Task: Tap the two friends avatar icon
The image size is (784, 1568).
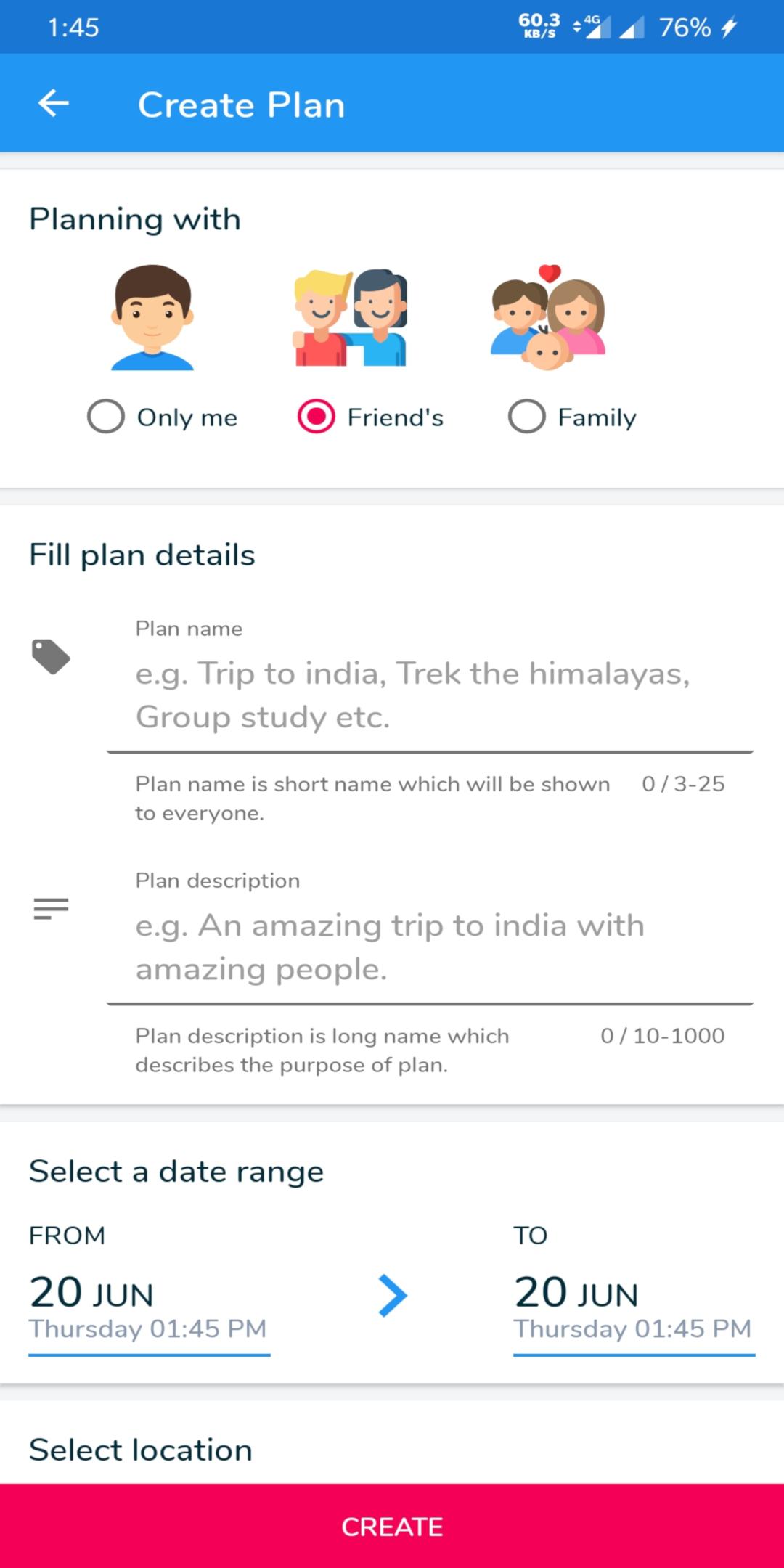Action: coord(351,318)
